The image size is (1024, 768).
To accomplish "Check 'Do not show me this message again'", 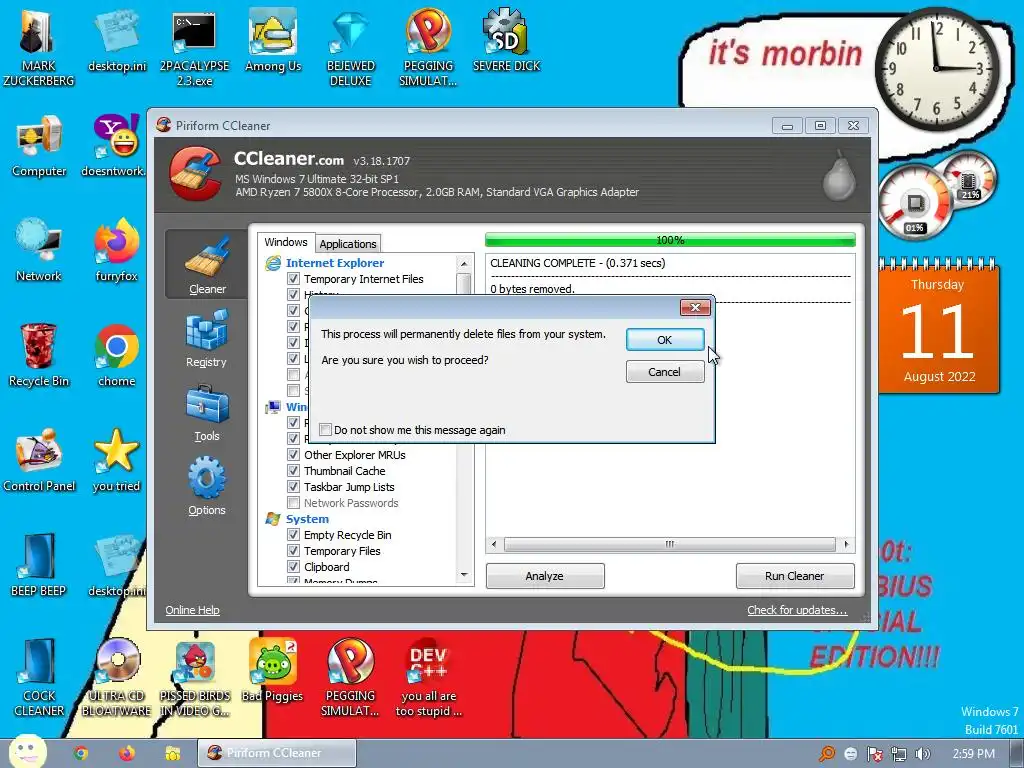I will coord(325,430).
